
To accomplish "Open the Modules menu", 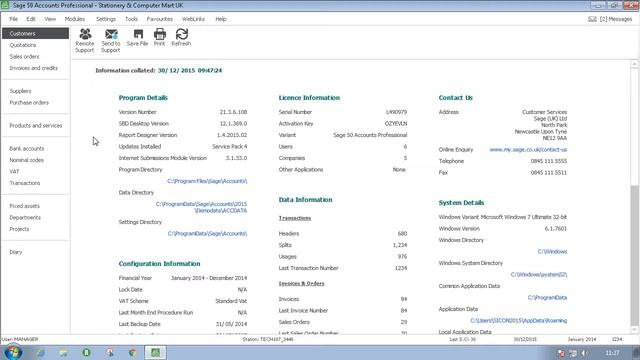I will [75, 19].
